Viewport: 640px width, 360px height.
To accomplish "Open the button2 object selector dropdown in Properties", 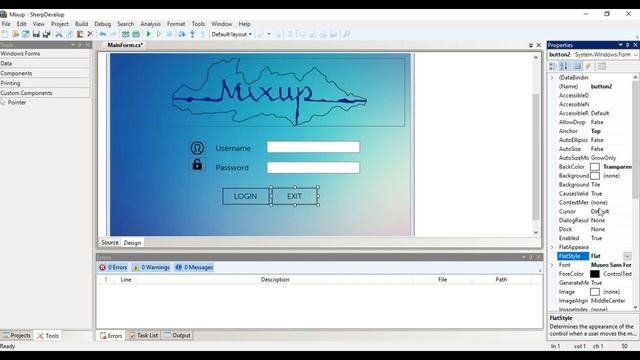I will 636,55.
